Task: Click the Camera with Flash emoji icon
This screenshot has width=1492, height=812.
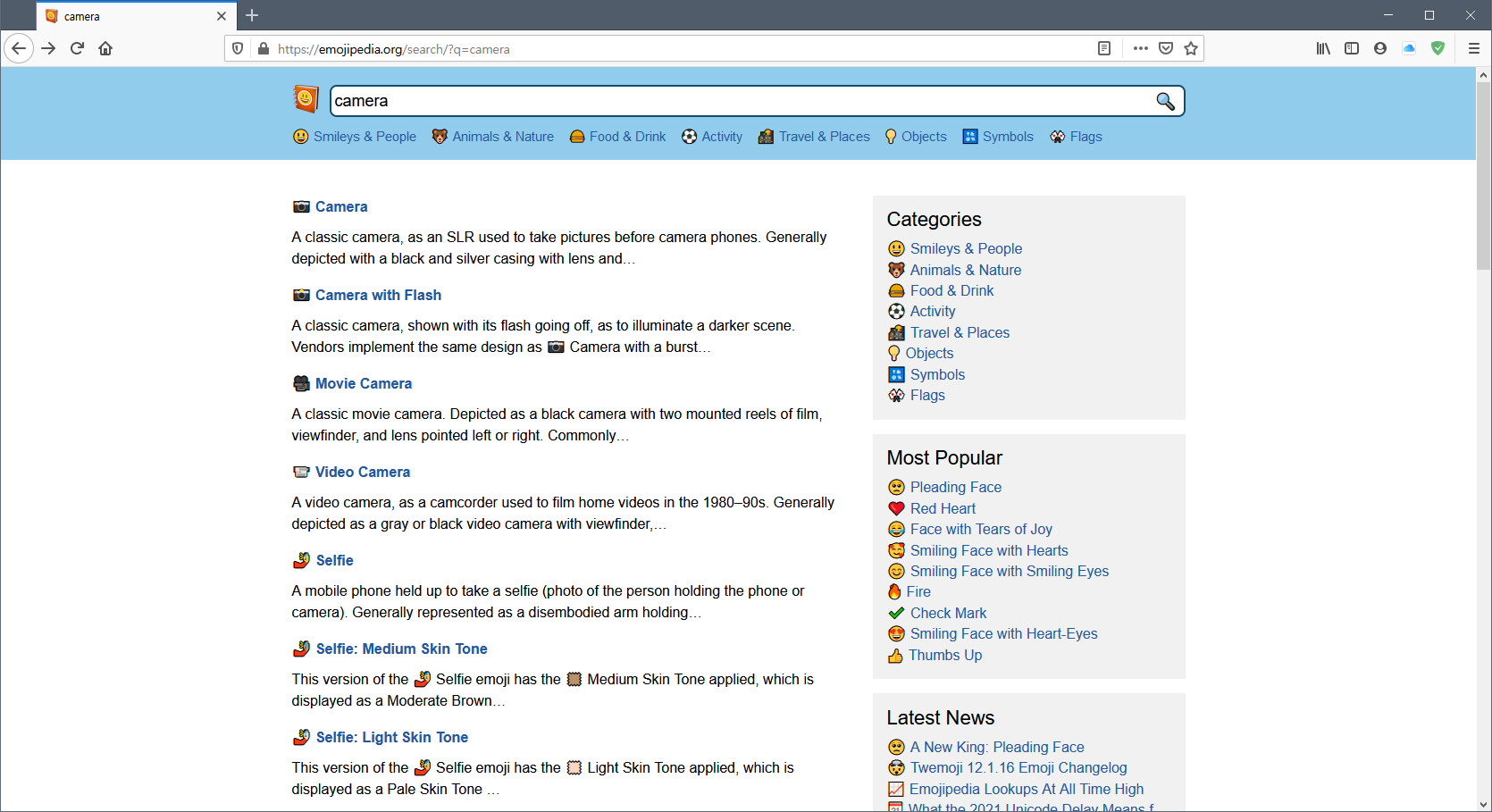Action: (301, 295)
